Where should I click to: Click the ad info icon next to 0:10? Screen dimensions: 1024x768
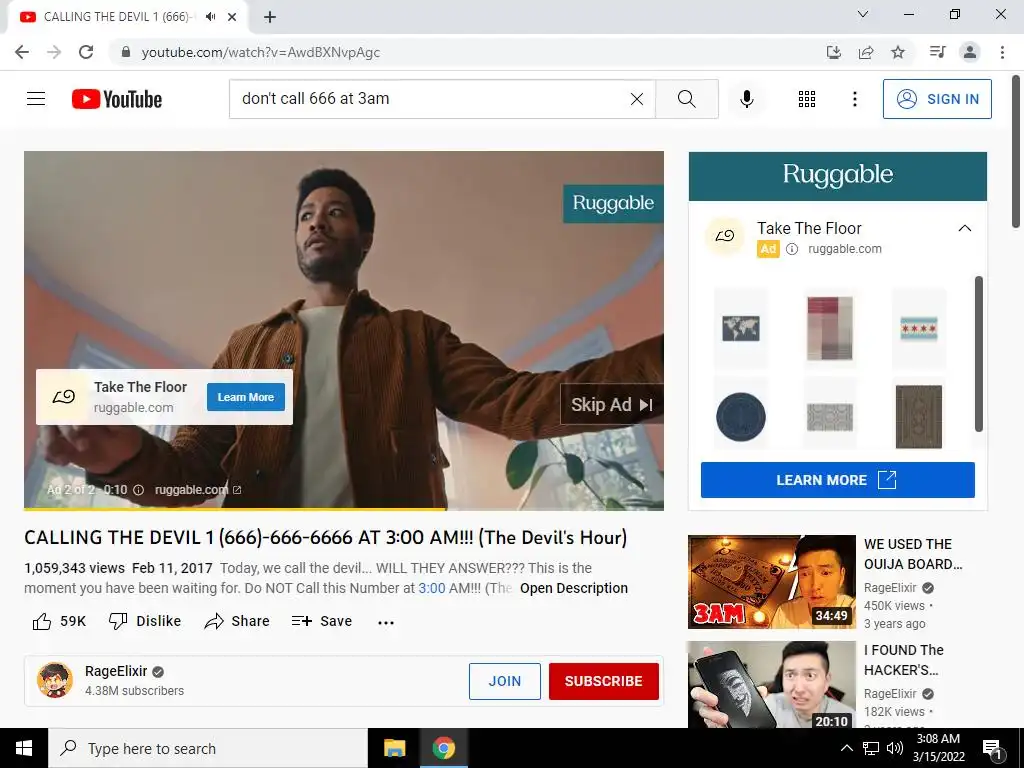coord(138,490)
